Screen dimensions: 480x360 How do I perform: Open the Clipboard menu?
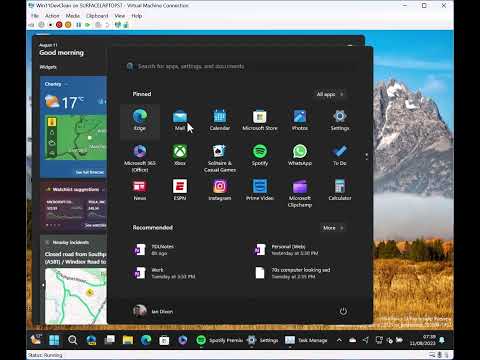click(x=97, y=16)
